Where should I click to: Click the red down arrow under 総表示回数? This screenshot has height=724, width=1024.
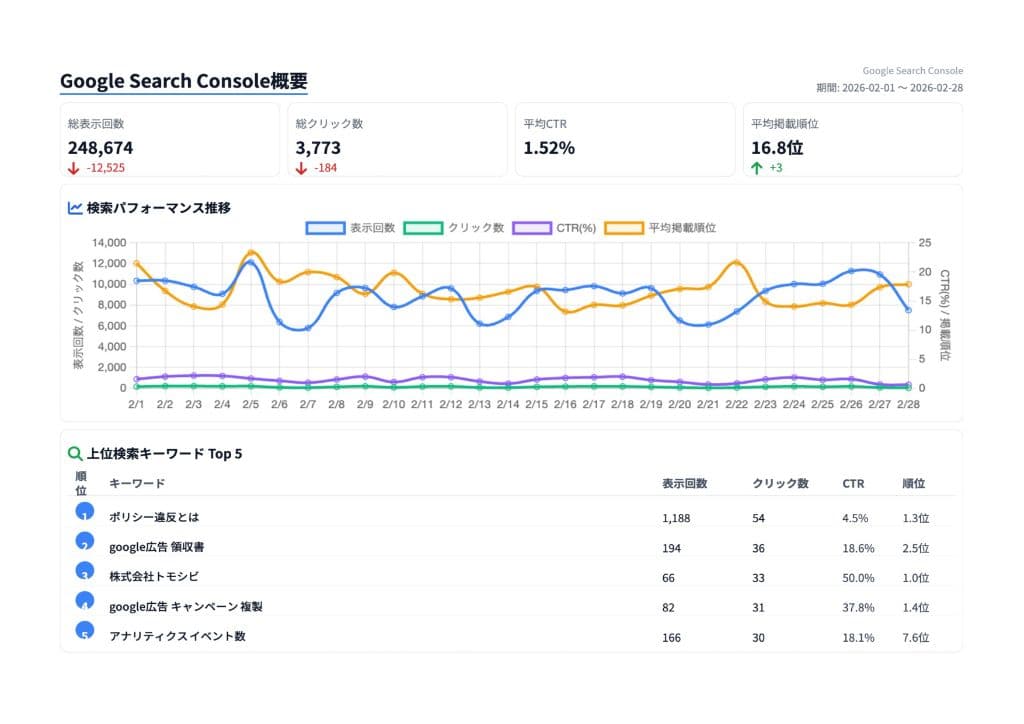(x=74, y=168)
